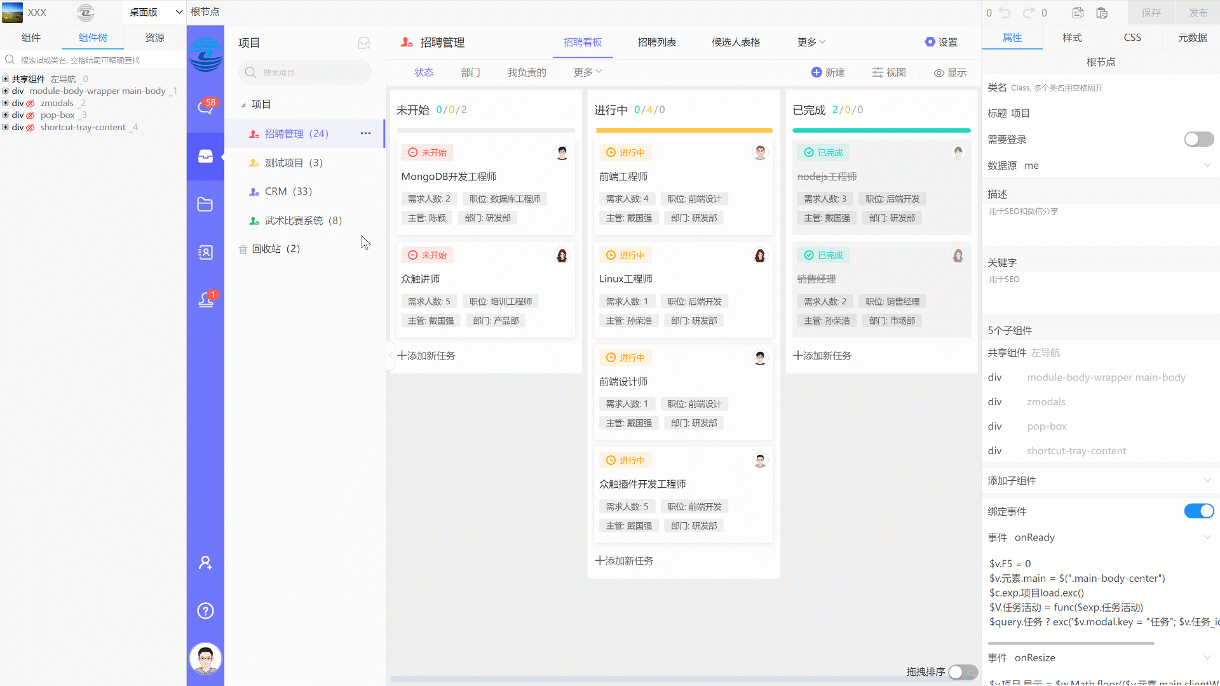Open the inbox tray sidebar icon
This screenshot has height=686, width=1220.
[205, 155]
